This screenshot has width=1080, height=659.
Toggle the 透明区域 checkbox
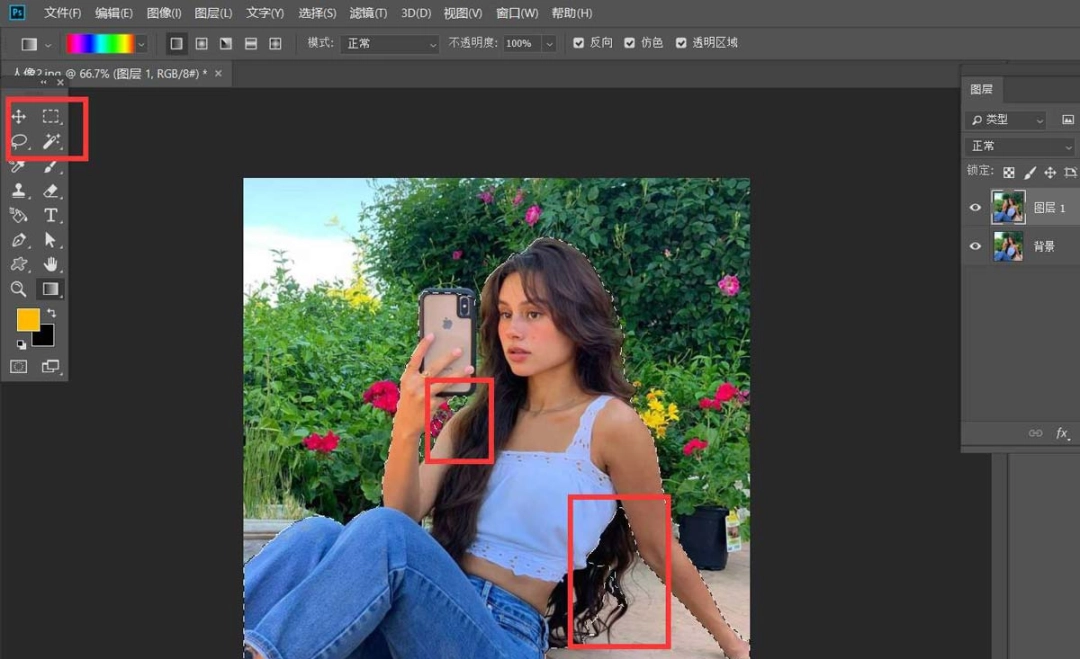(681, 43)
